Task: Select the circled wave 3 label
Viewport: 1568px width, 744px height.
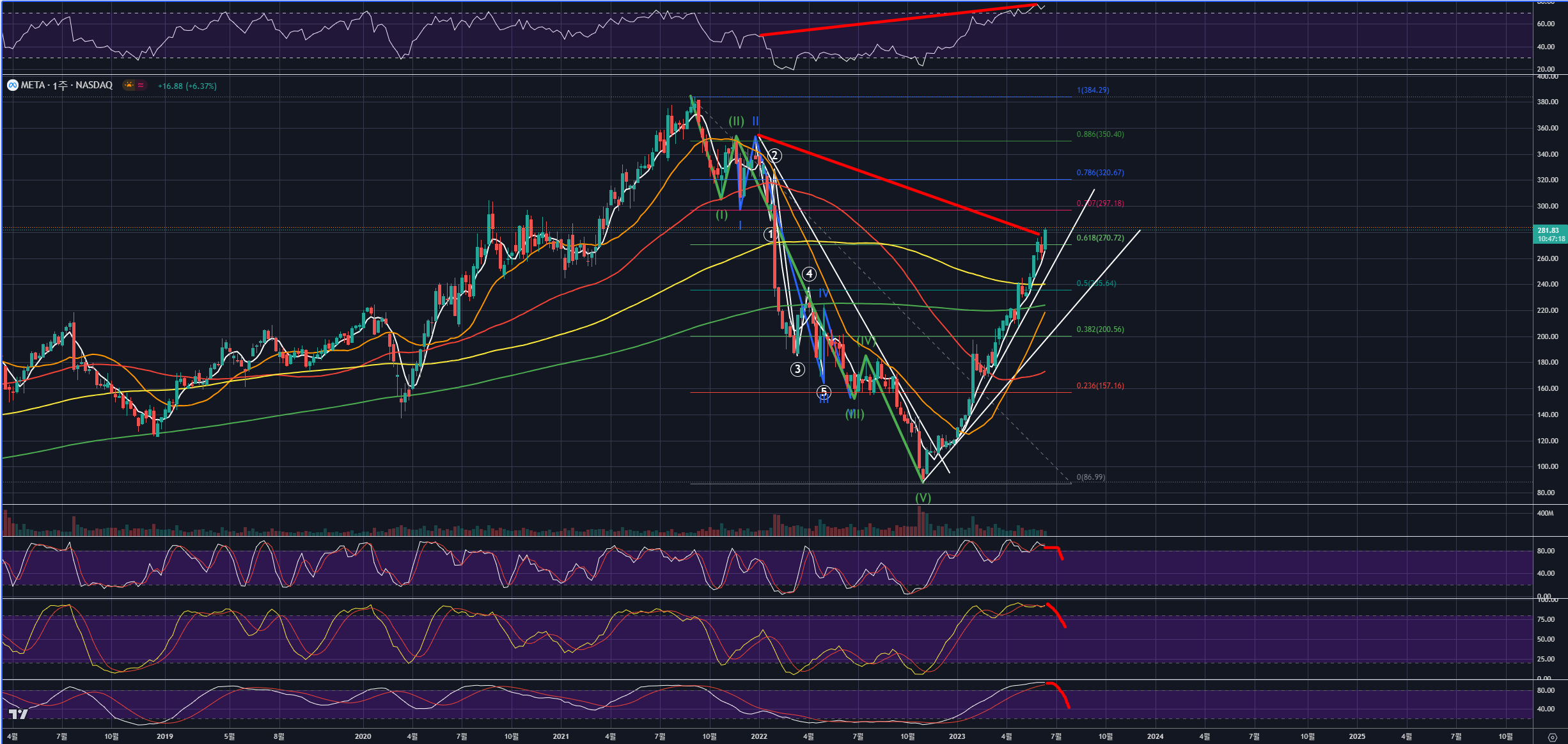Action: 797,369
